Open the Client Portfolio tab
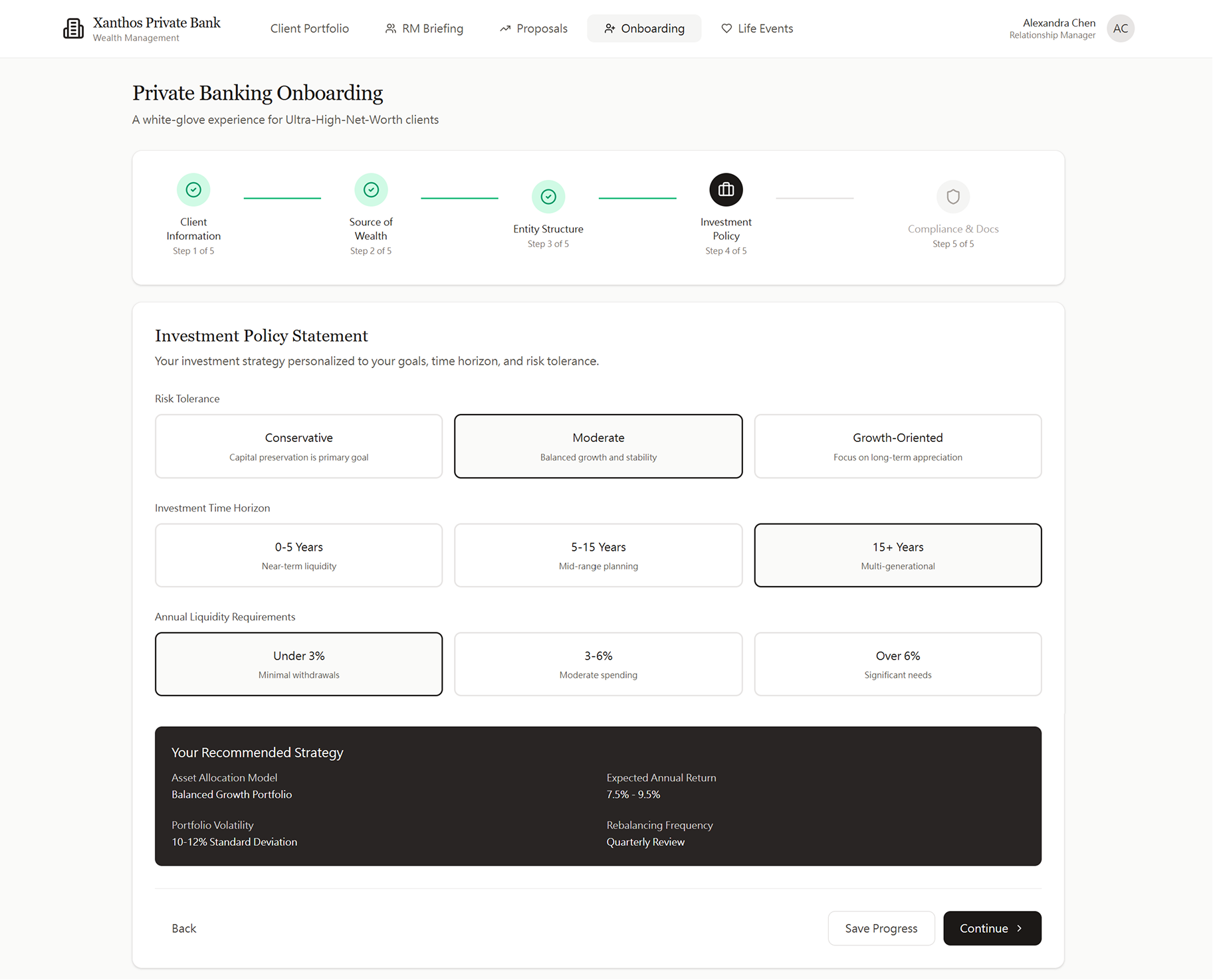The image size is (1213, 980). click(310, 29)
